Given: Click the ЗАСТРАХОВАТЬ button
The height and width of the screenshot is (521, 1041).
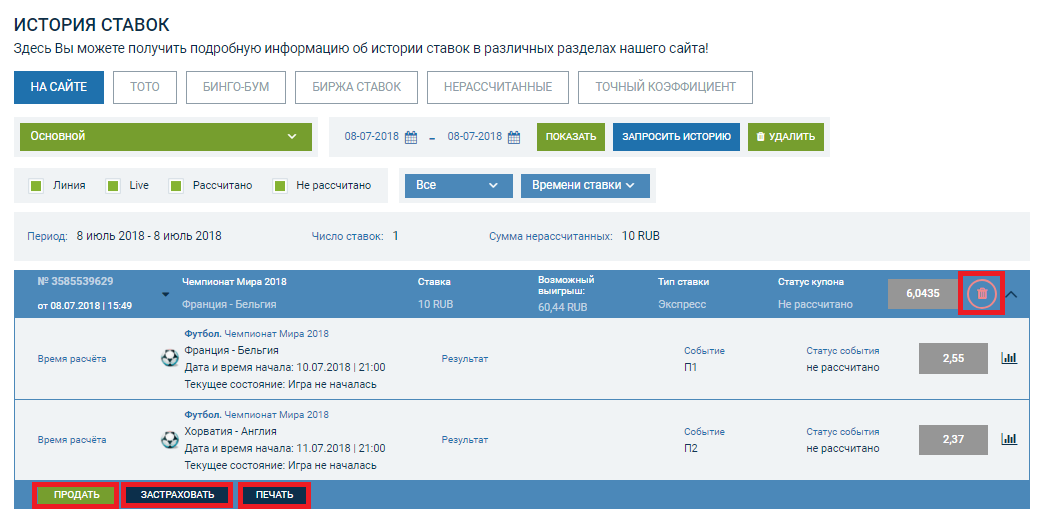Looking at the screenshot, I should [x=177, y=495].
